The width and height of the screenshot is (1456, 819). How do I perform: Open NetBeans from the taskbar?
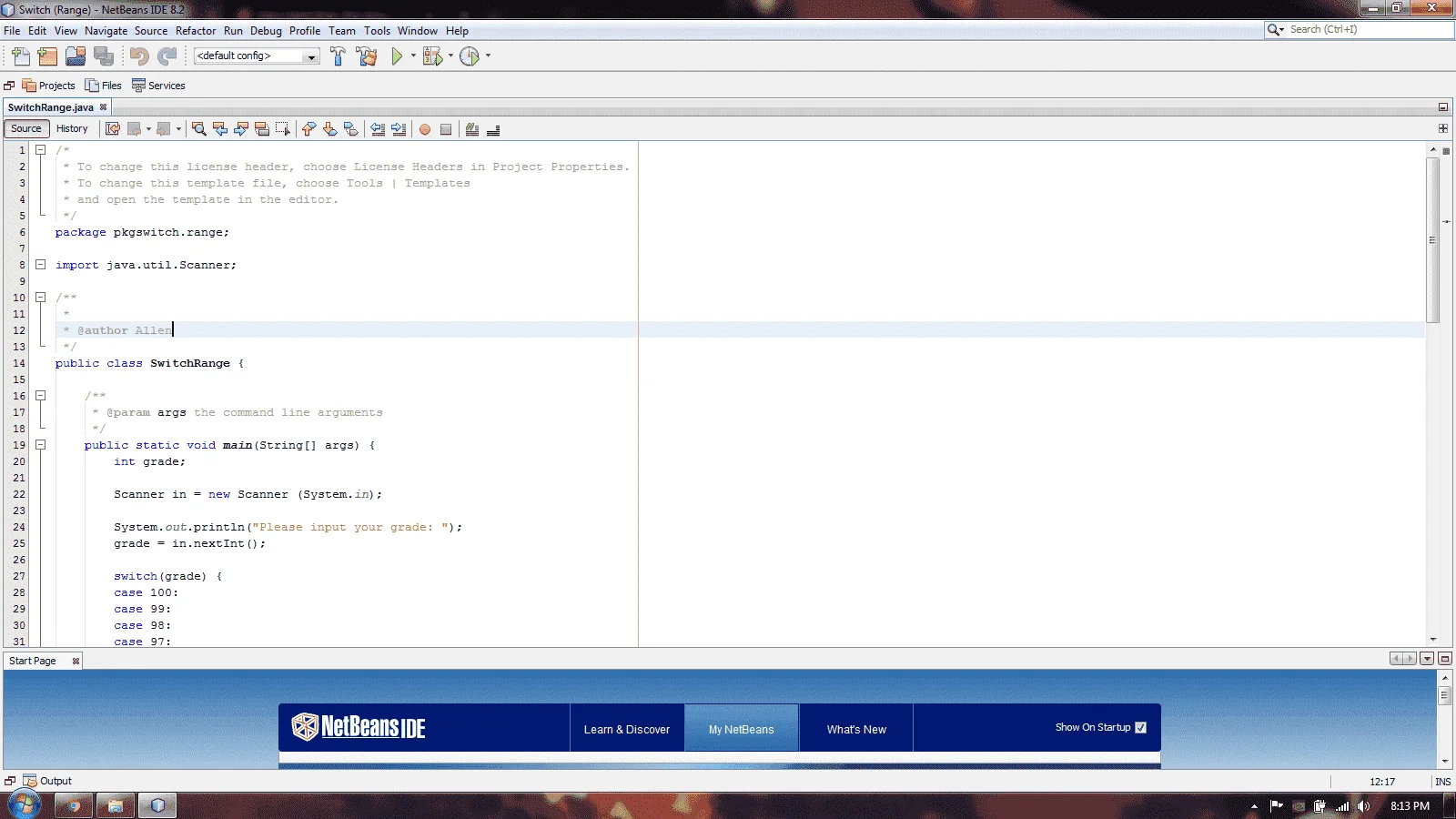(157, 805)
